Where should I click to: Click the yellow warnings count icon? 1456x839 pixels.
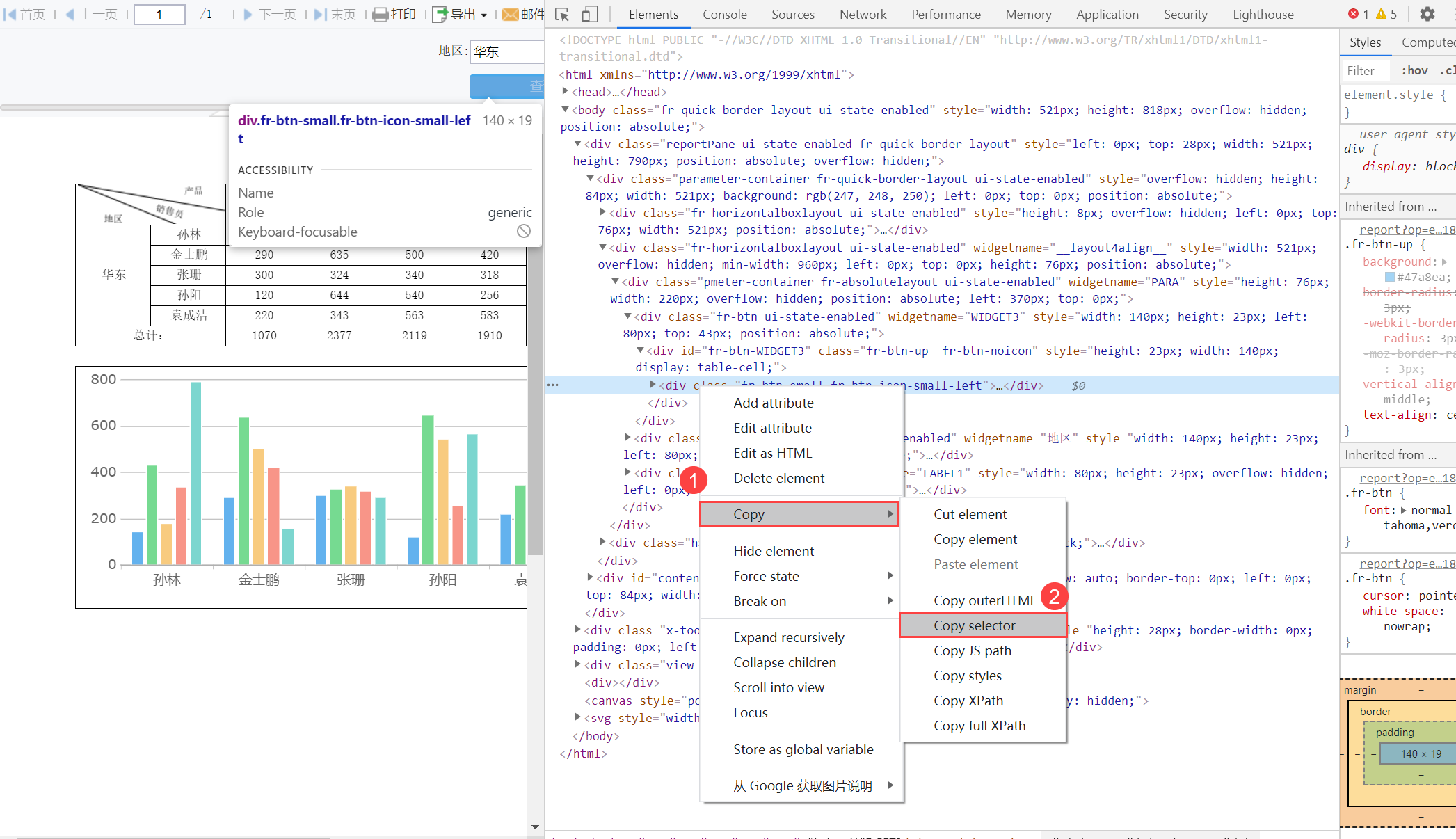click(x=1381, y=14)
